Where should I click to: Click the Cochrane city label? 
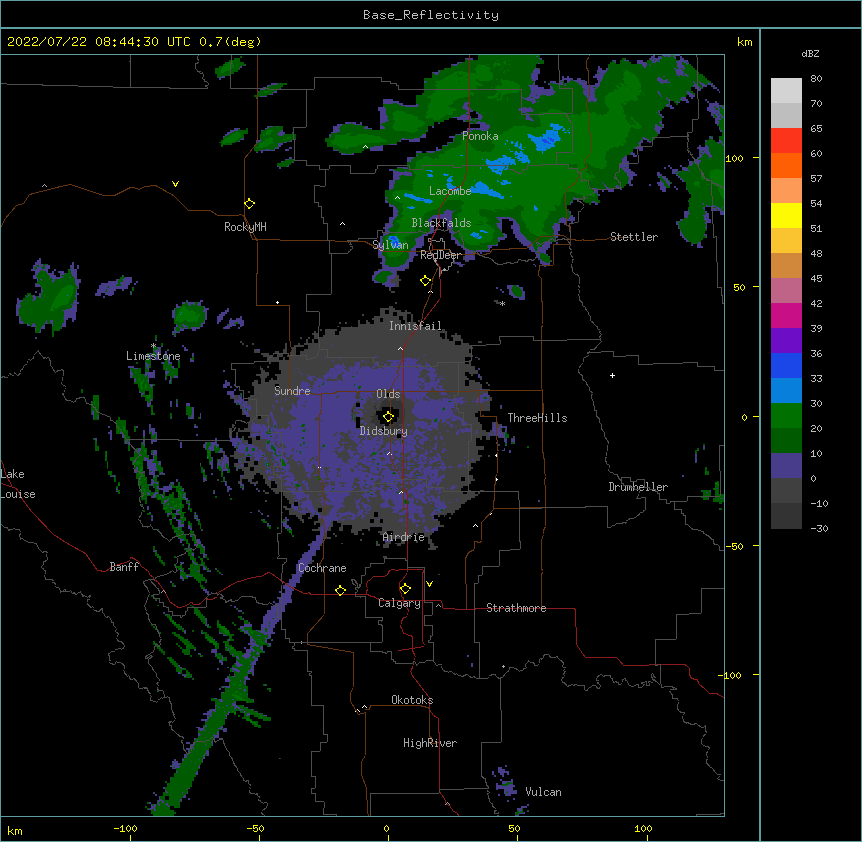click(x=322, y=568)
